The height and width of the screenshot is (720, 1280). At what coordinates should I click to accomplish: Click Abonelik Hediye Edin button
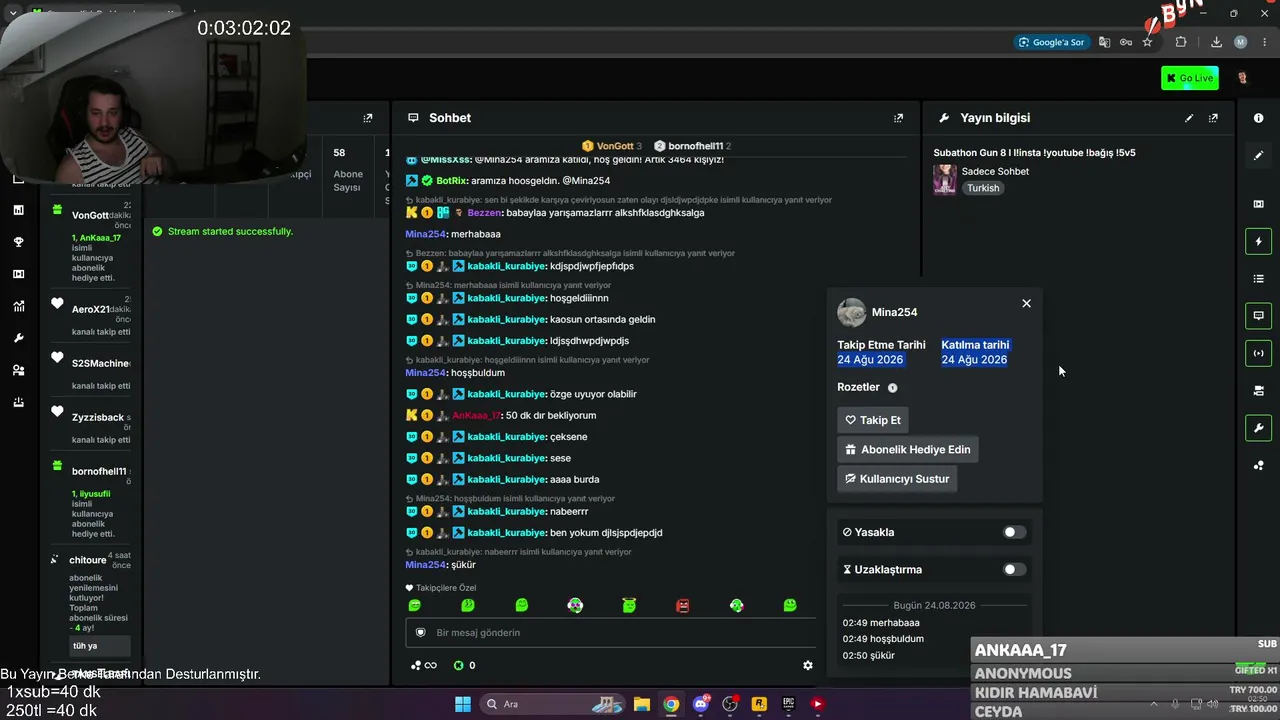908,449
